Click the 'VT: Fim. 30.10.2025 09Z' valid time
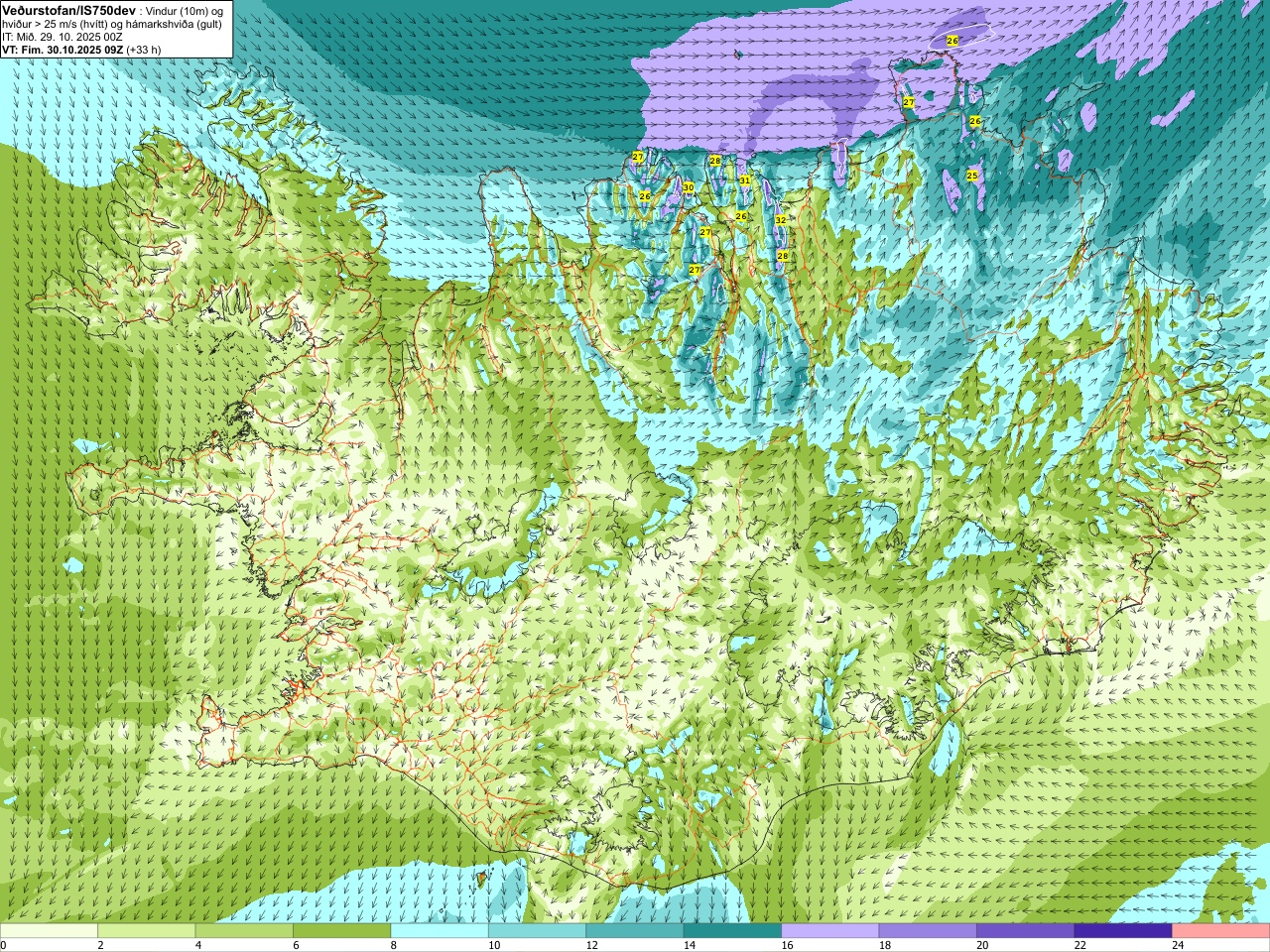This screenshot has height=952, width=1270. [63, 49]
